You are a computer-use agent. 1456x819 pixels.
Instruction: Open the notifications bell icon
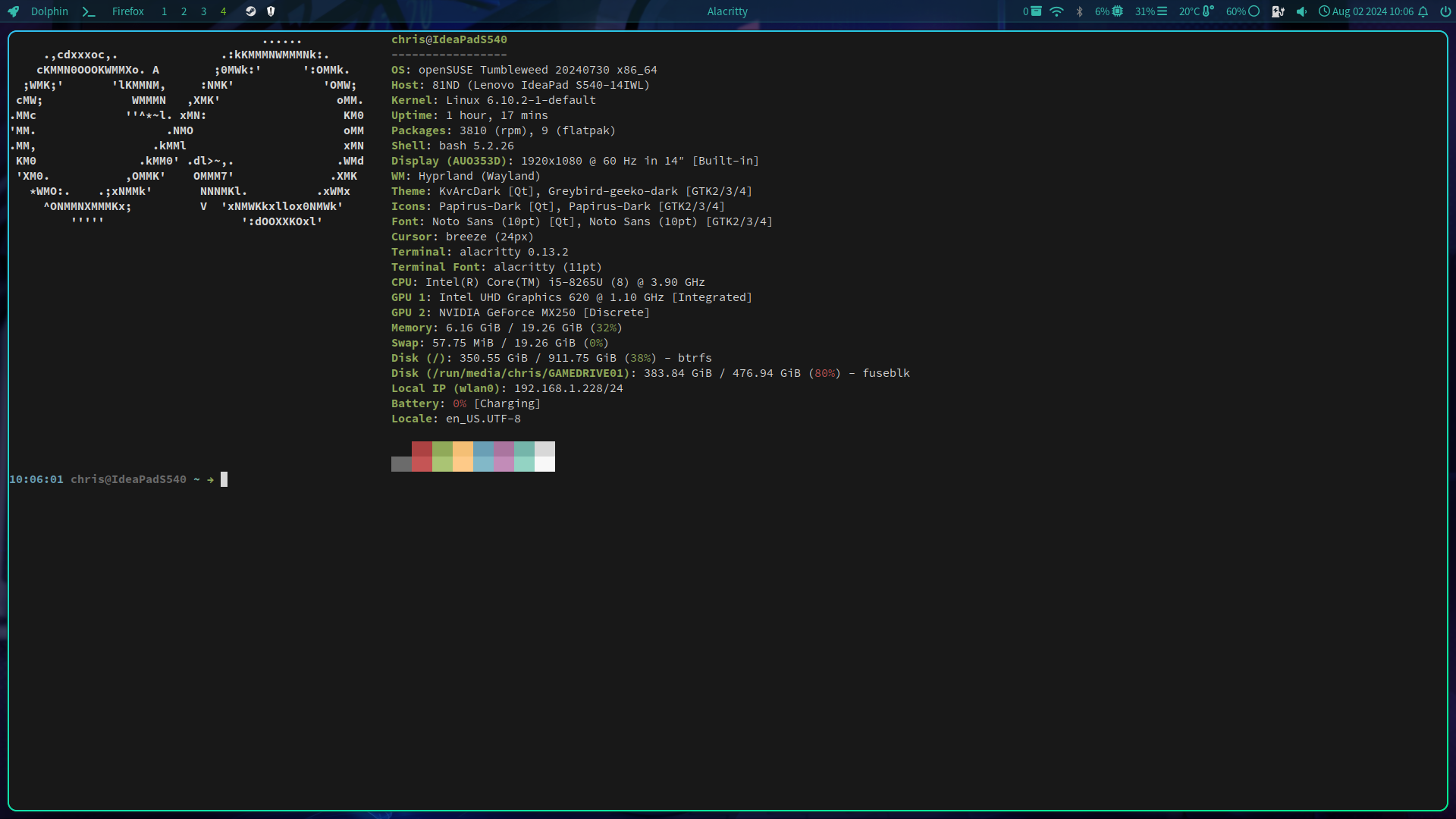click(1423, 11)
